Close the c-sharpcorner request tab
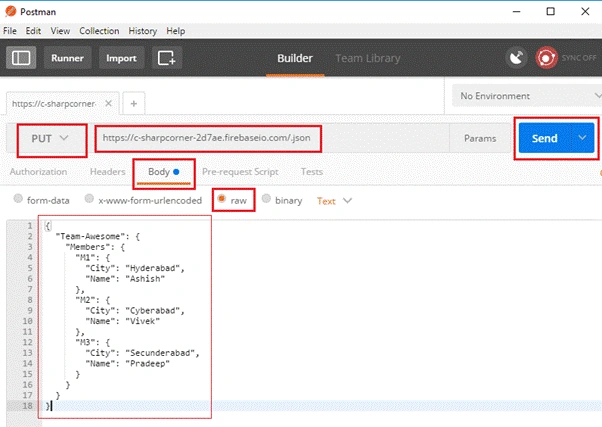This screenshot has height=427, width=602. coord(109,103)
